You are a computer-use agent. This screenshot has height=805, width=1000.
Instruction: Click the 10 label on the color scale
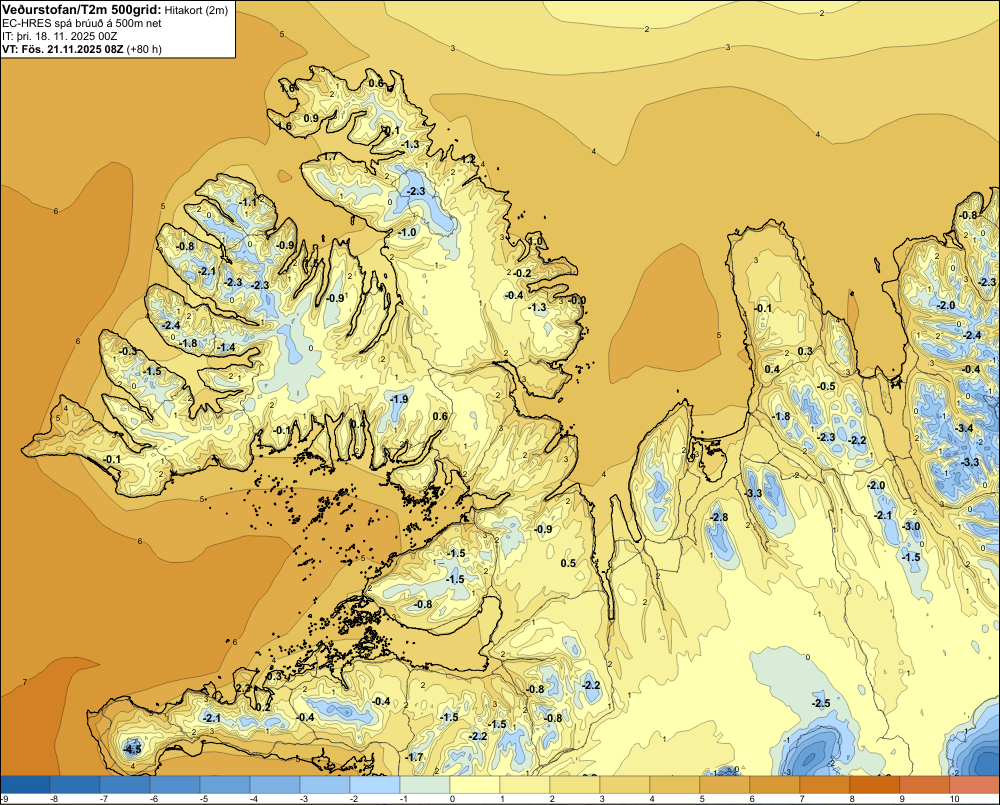(954, 799)
